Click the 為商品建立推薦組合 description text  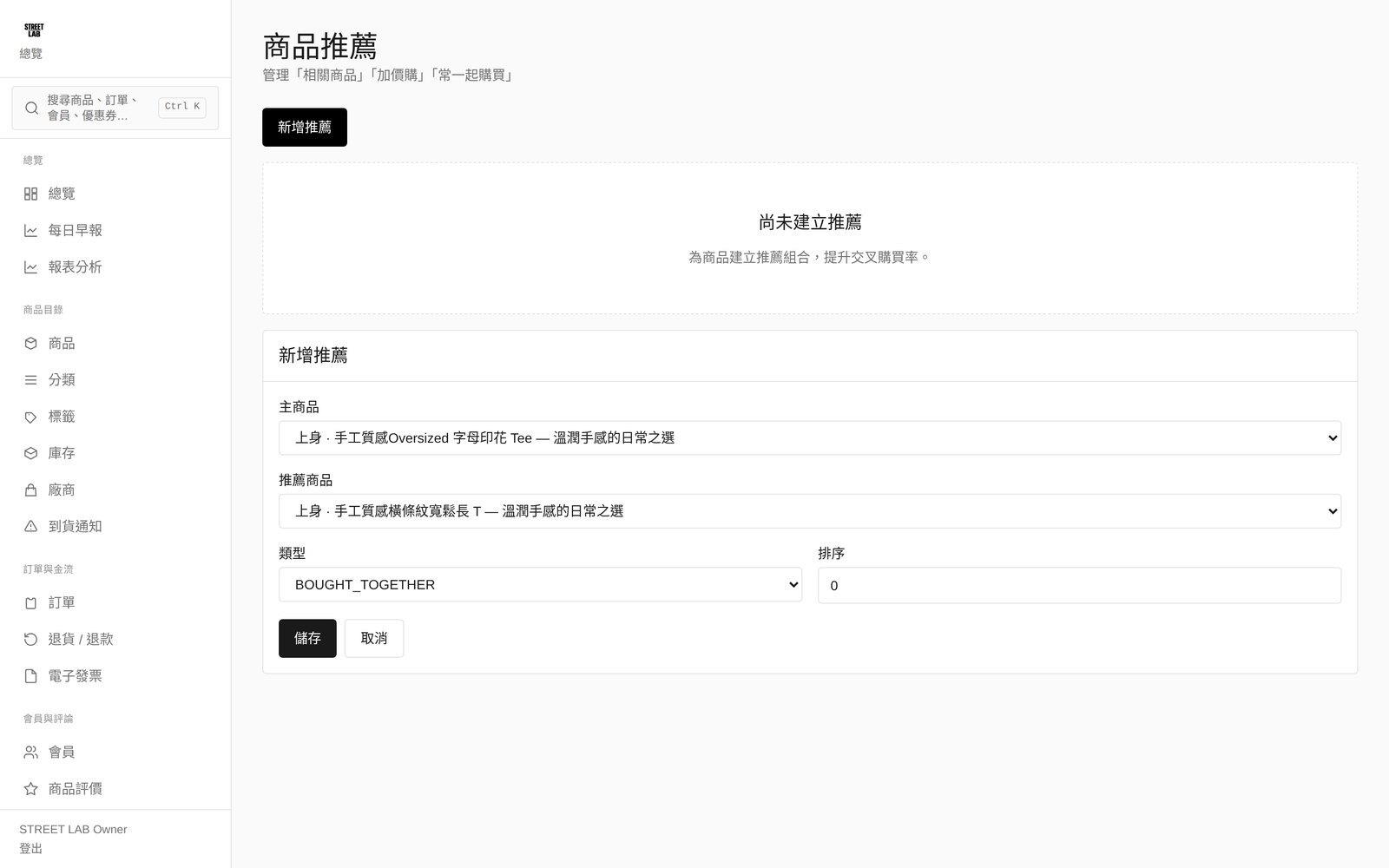(x=810, y=257)
